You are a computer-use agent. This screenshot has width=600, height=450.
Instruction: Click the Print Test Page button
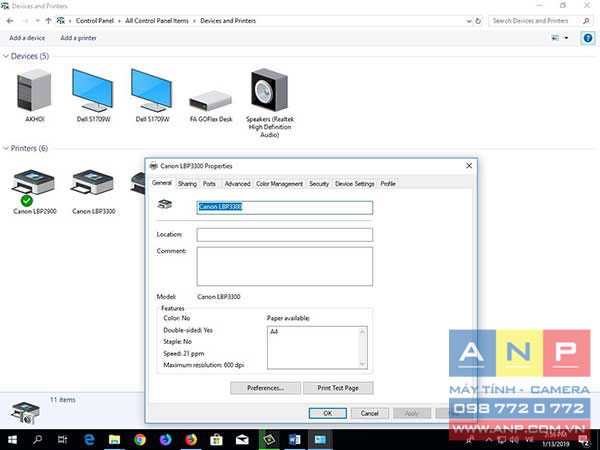[338, 388]
